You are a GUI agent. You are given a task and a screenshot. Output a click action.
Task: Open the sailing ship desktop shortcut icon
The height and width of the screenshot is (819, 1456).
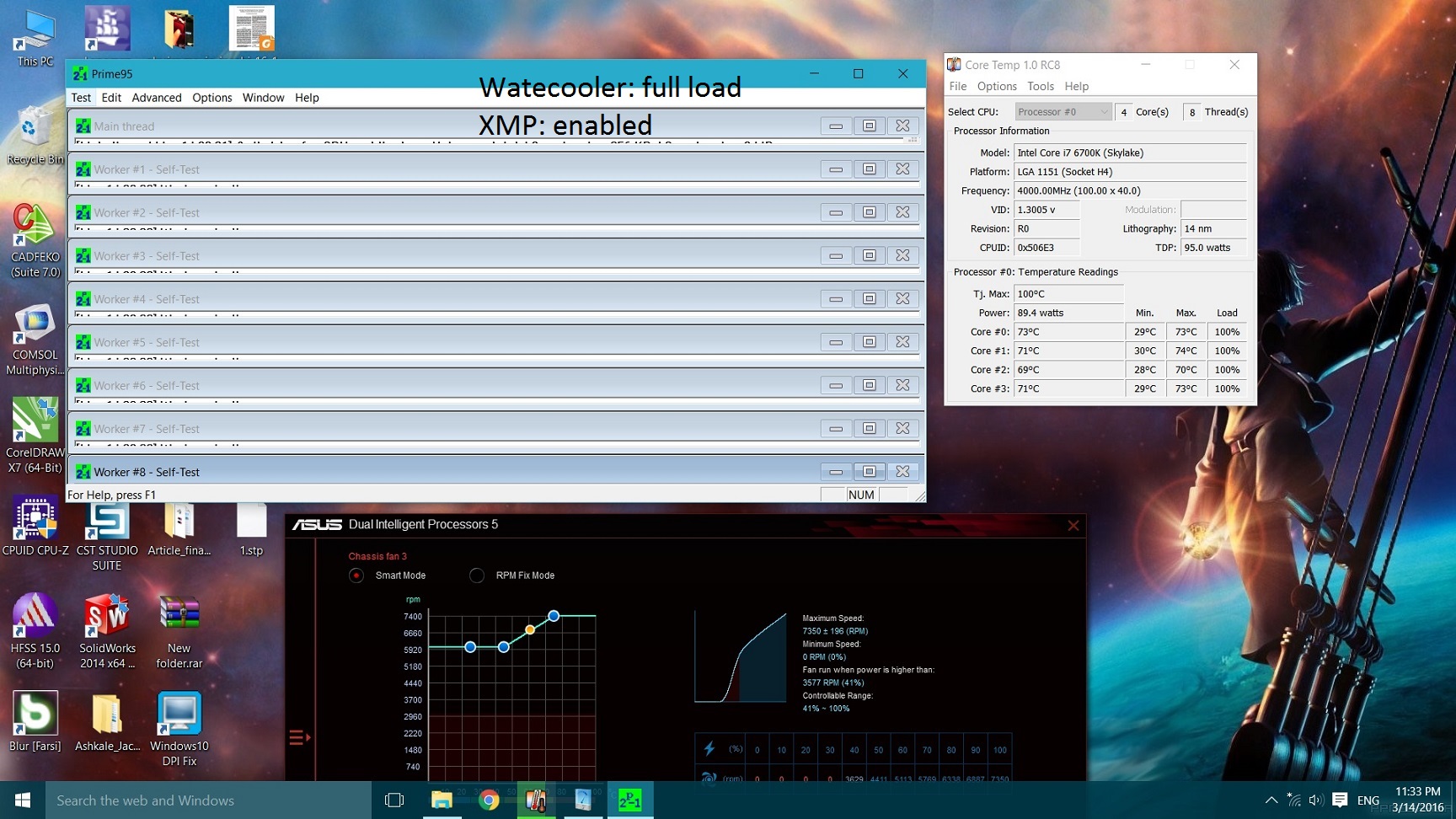pos(107,29)
